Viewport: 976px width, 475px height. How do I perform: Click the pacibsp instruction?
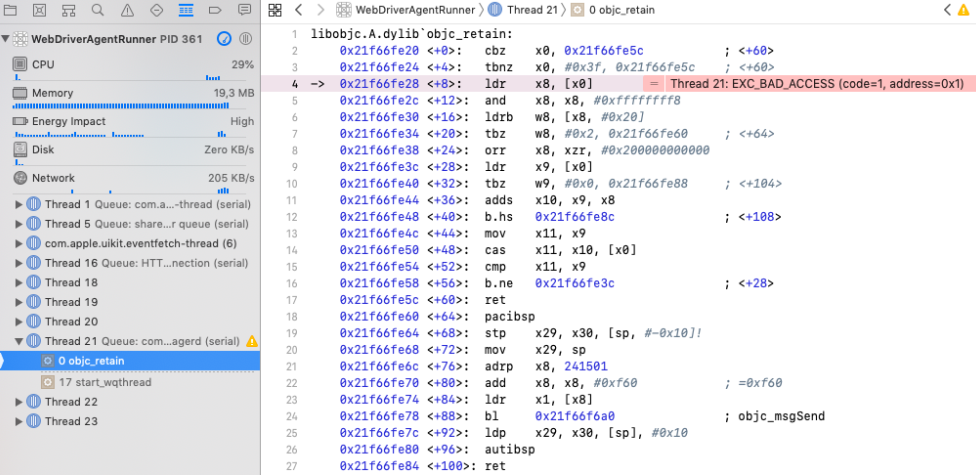click(509, 316)
